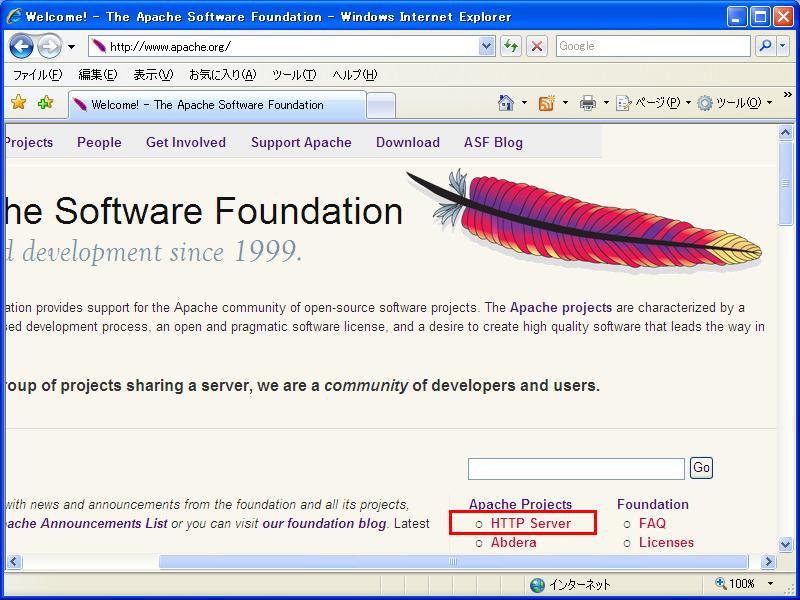Open the ツール(O) gear toolbar menu

(x=735, y=103)
